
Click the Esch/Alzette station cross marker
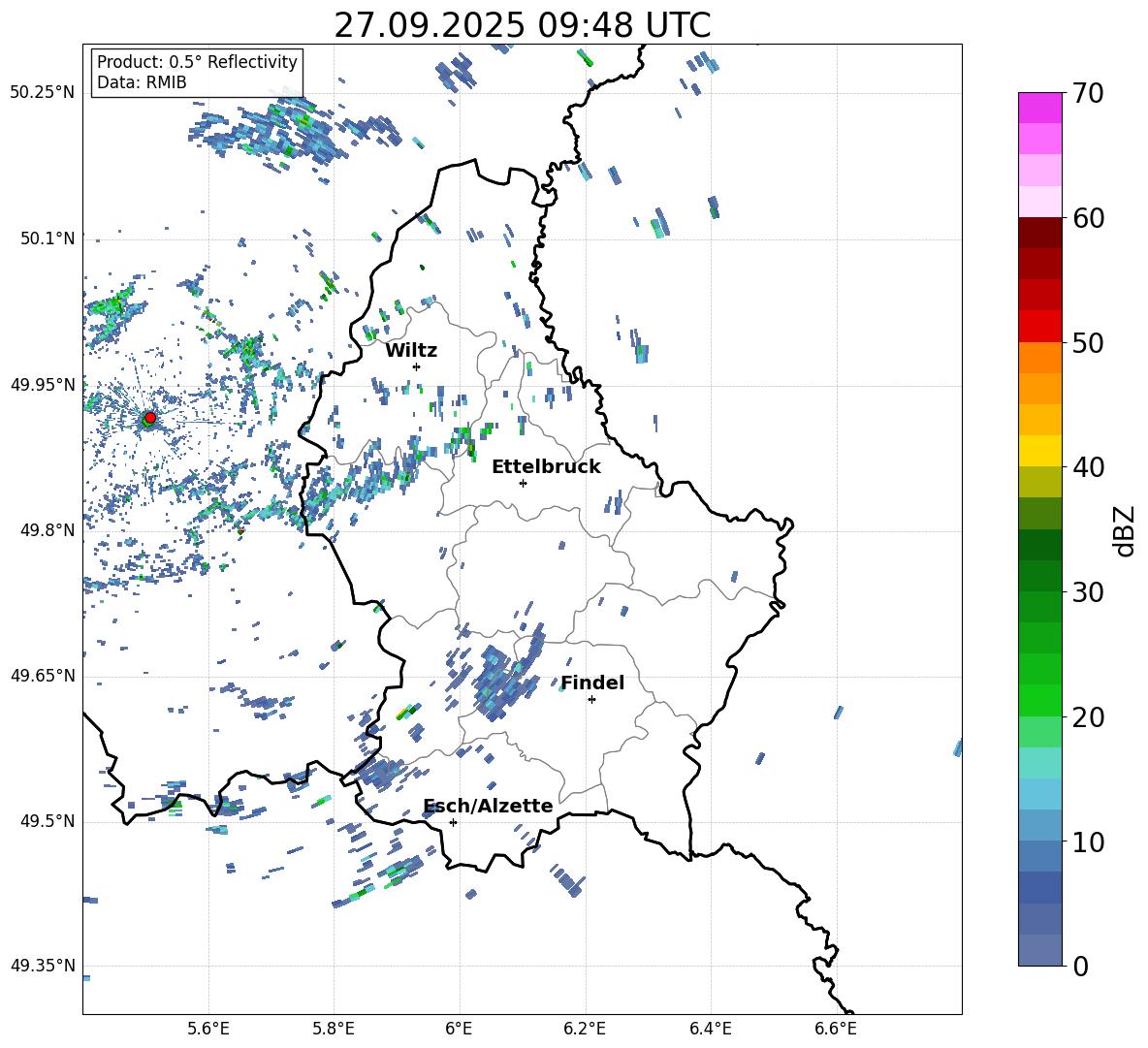(x=453, y=822)
